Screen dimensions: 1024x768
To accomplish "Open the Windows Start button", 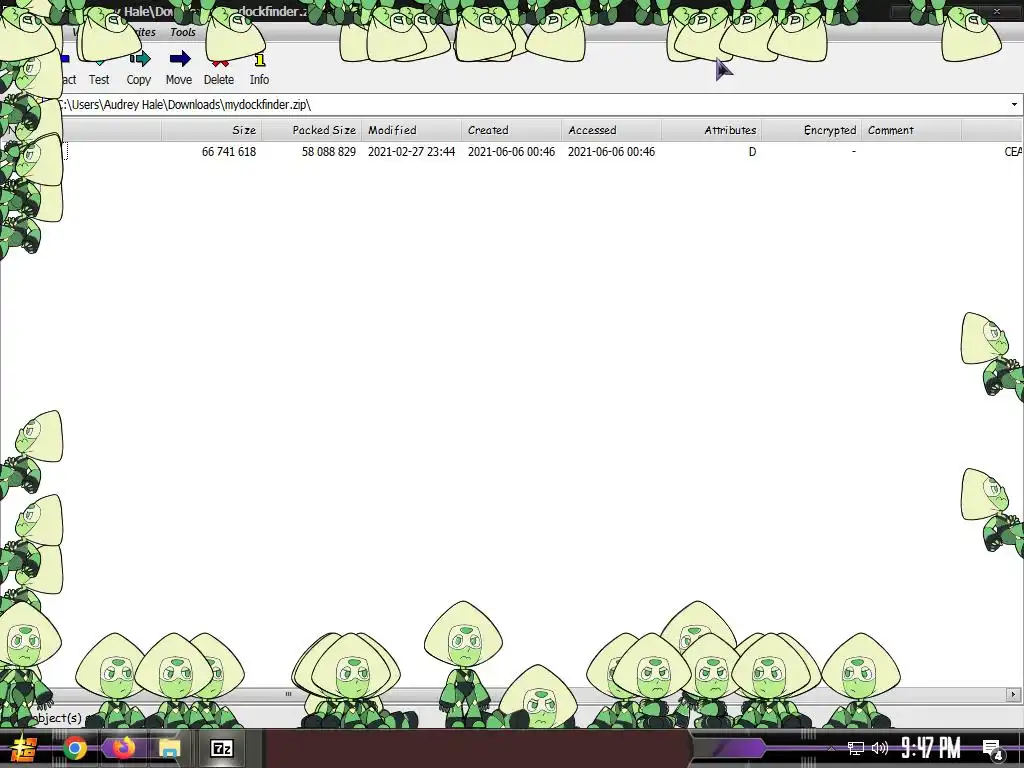I will 24,748.
